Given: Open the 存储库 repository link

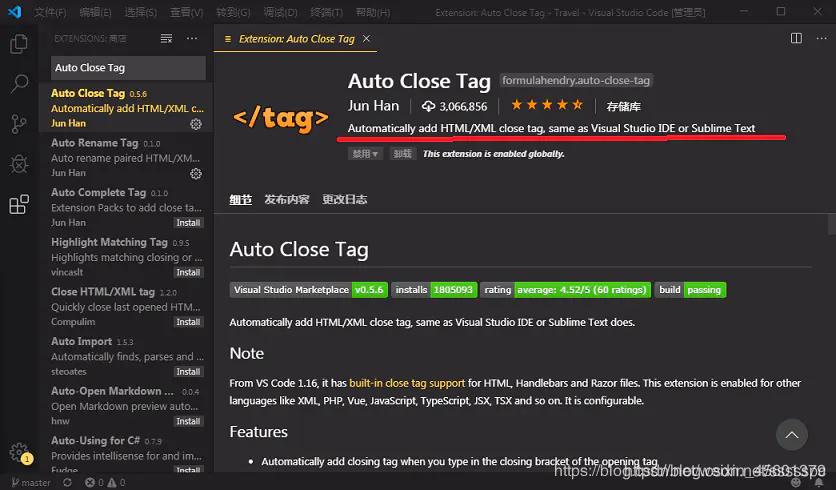Looking at the screenshot, I should coord(623,107).
